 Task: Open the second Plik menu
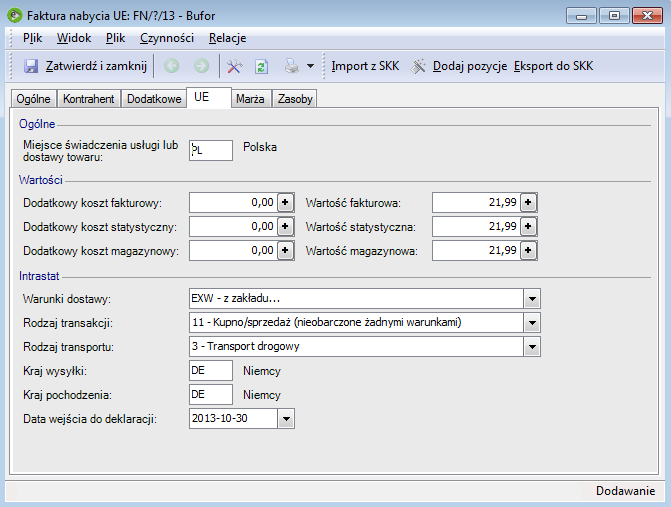pyautogui.click(x=116, y=38)
